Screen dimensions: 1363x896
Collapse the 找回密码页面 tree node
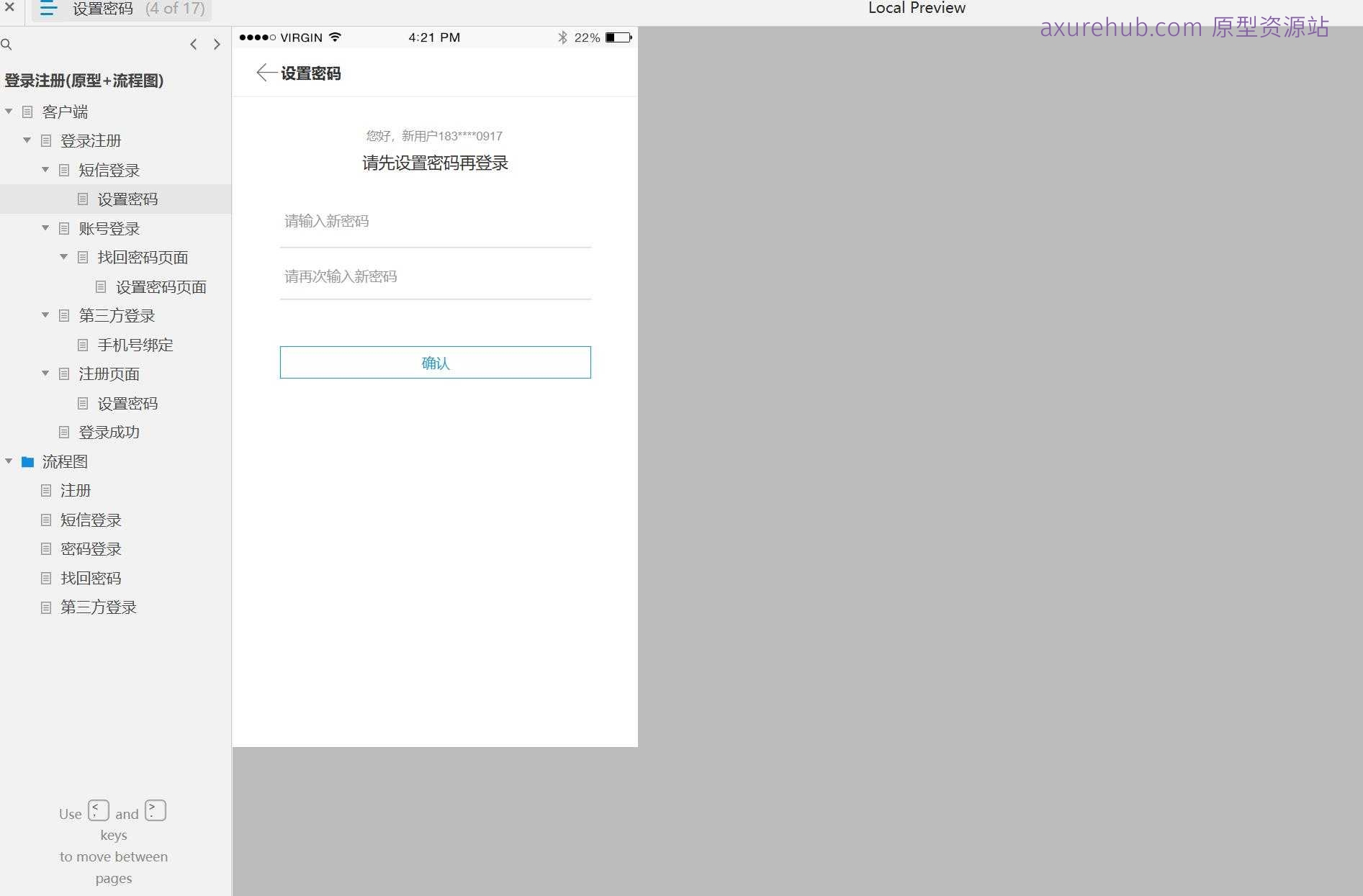(x=64, y=257)
